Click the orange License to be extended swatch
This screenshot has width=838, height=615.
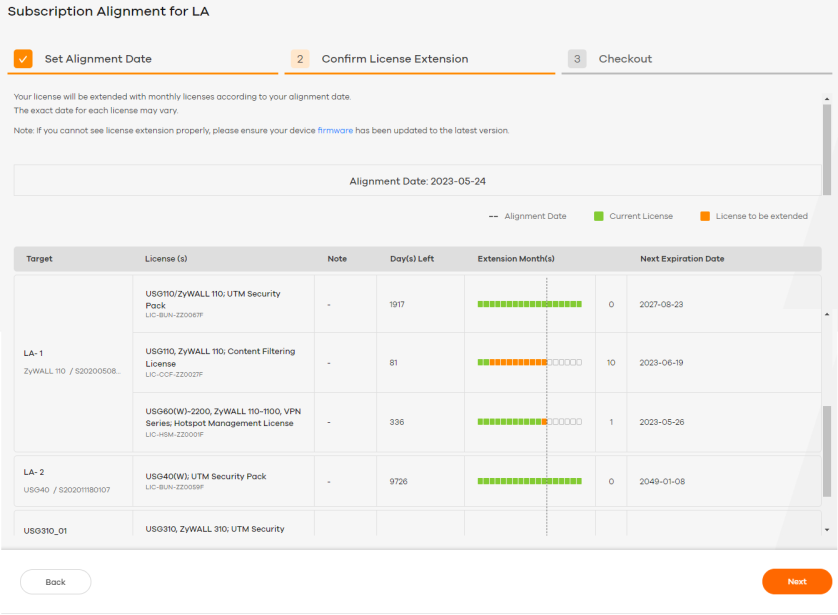tap(705, 216)
